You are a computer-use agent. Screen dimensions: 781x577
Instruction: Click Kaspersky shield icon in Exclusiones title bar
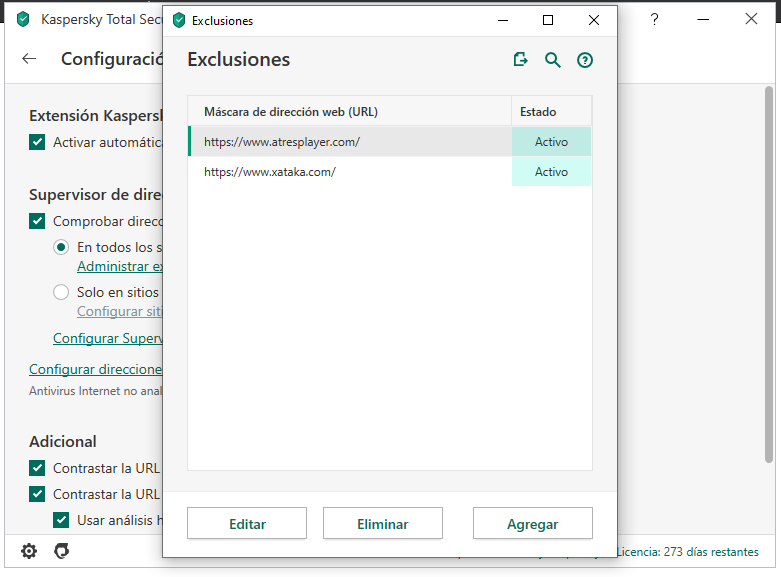179,20
